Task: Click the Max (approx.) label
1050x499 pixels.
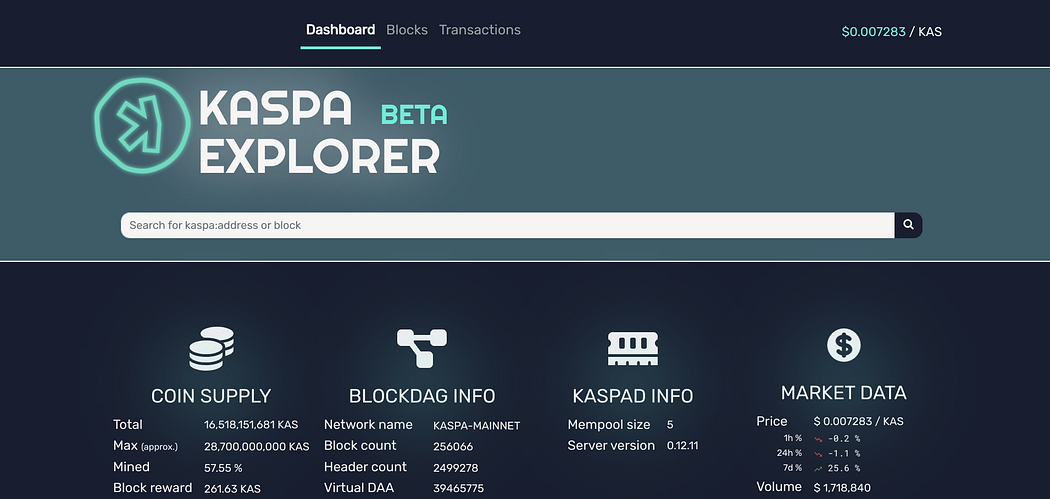Action: pos(145,446)
